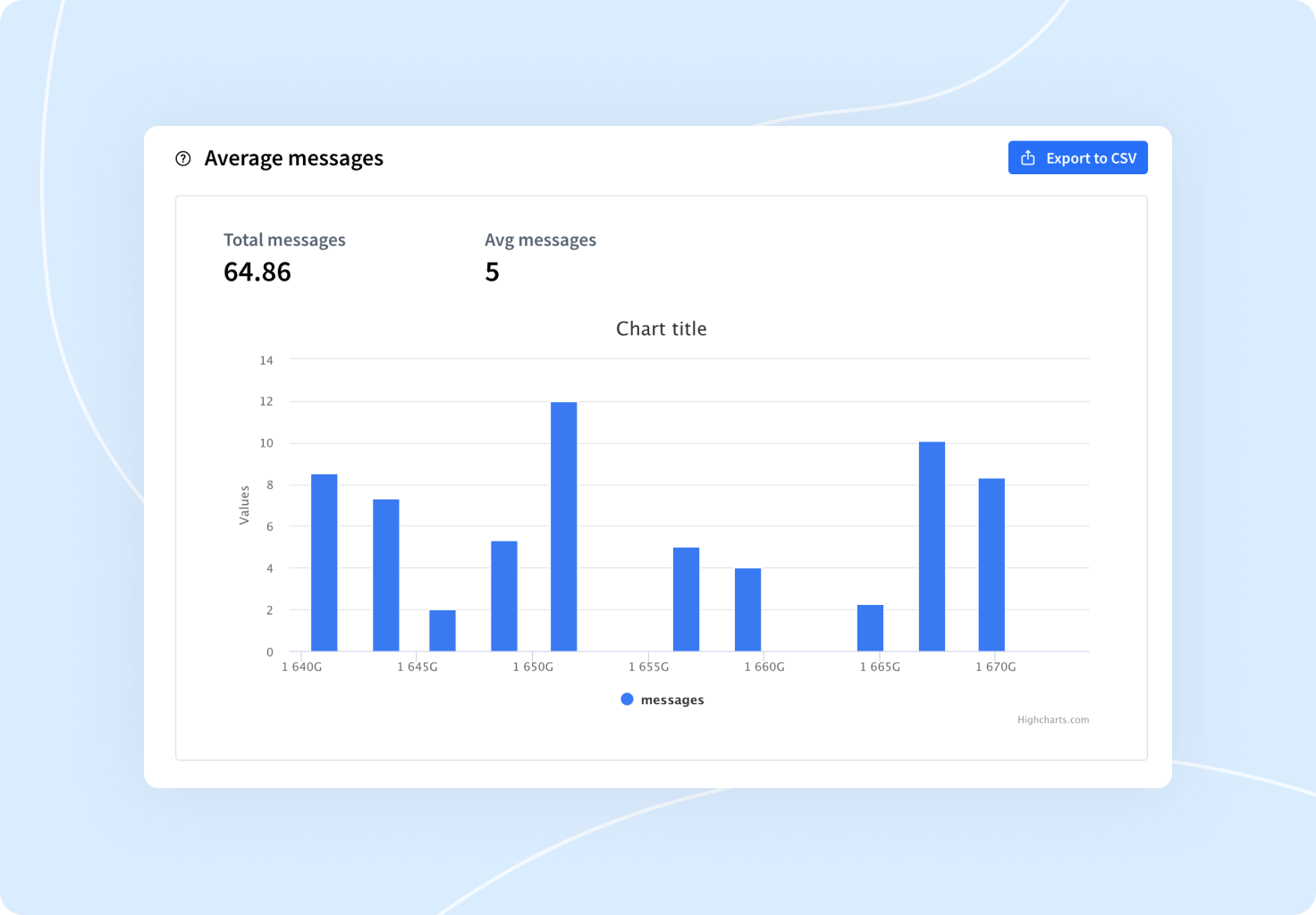Click the 1 655G axis label
1316x915 pixels.
tap(650, 666)
